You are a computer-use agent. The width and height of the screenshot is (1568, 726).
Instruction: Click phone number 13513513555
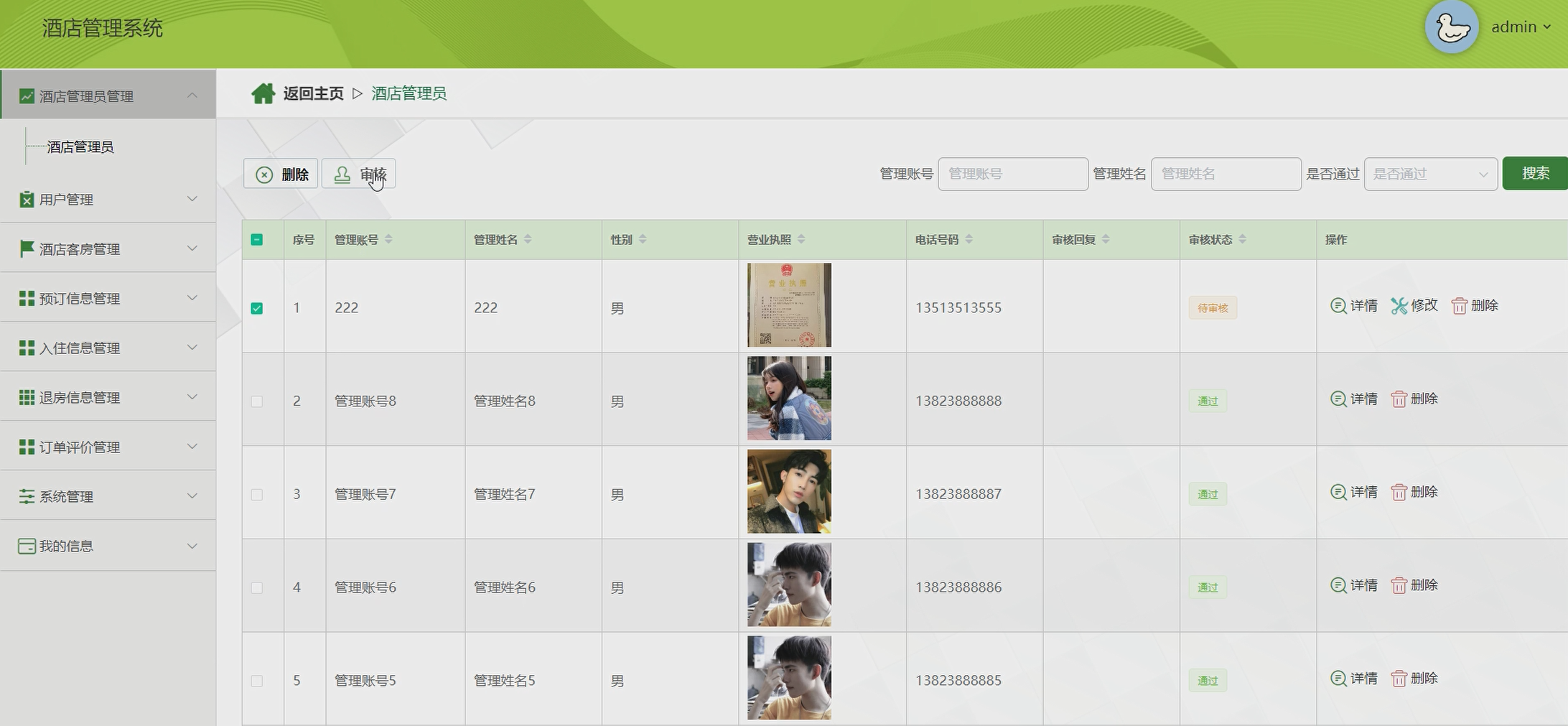point(958,308)
